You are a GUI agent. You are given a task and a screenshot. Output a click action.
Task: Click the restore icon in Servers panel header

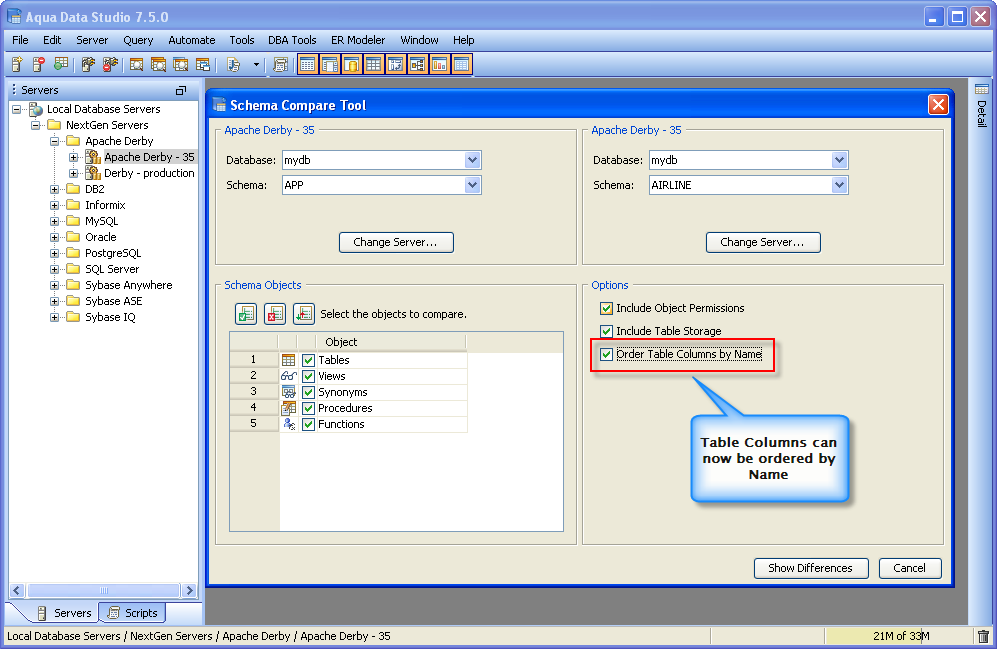181,90
